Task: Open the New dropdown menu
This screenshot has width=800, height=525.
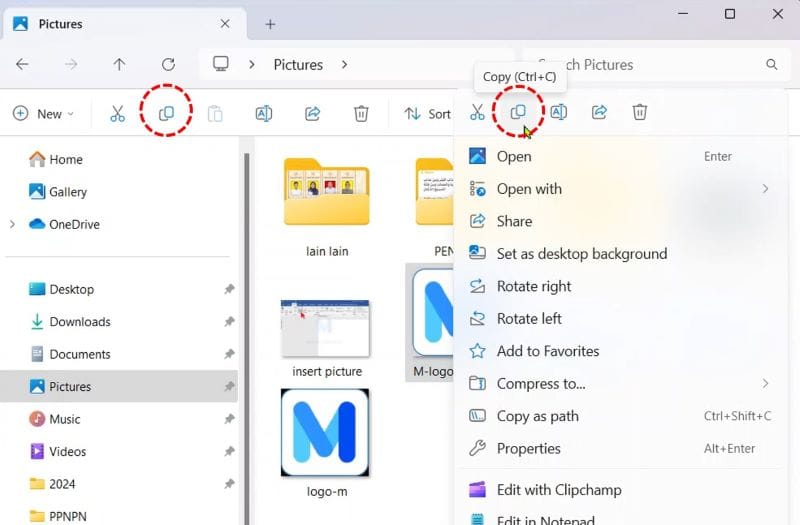Action: point(43,114)
